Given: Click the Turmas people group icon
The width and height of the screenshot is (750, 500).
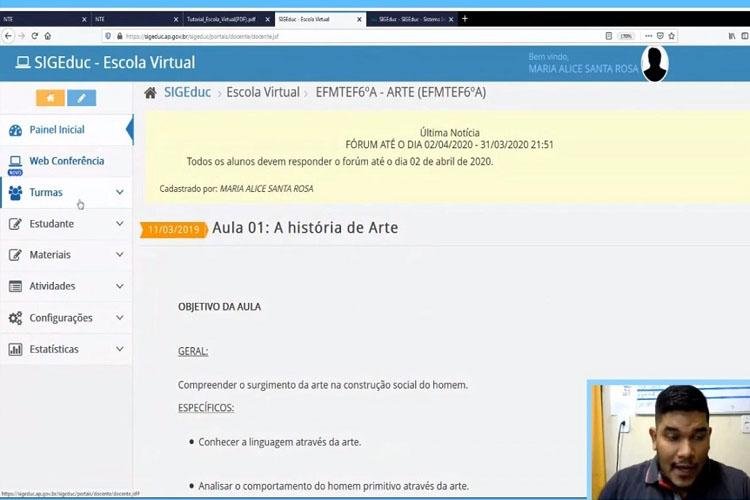Looking at the screenshot, I should click(15, 192).
